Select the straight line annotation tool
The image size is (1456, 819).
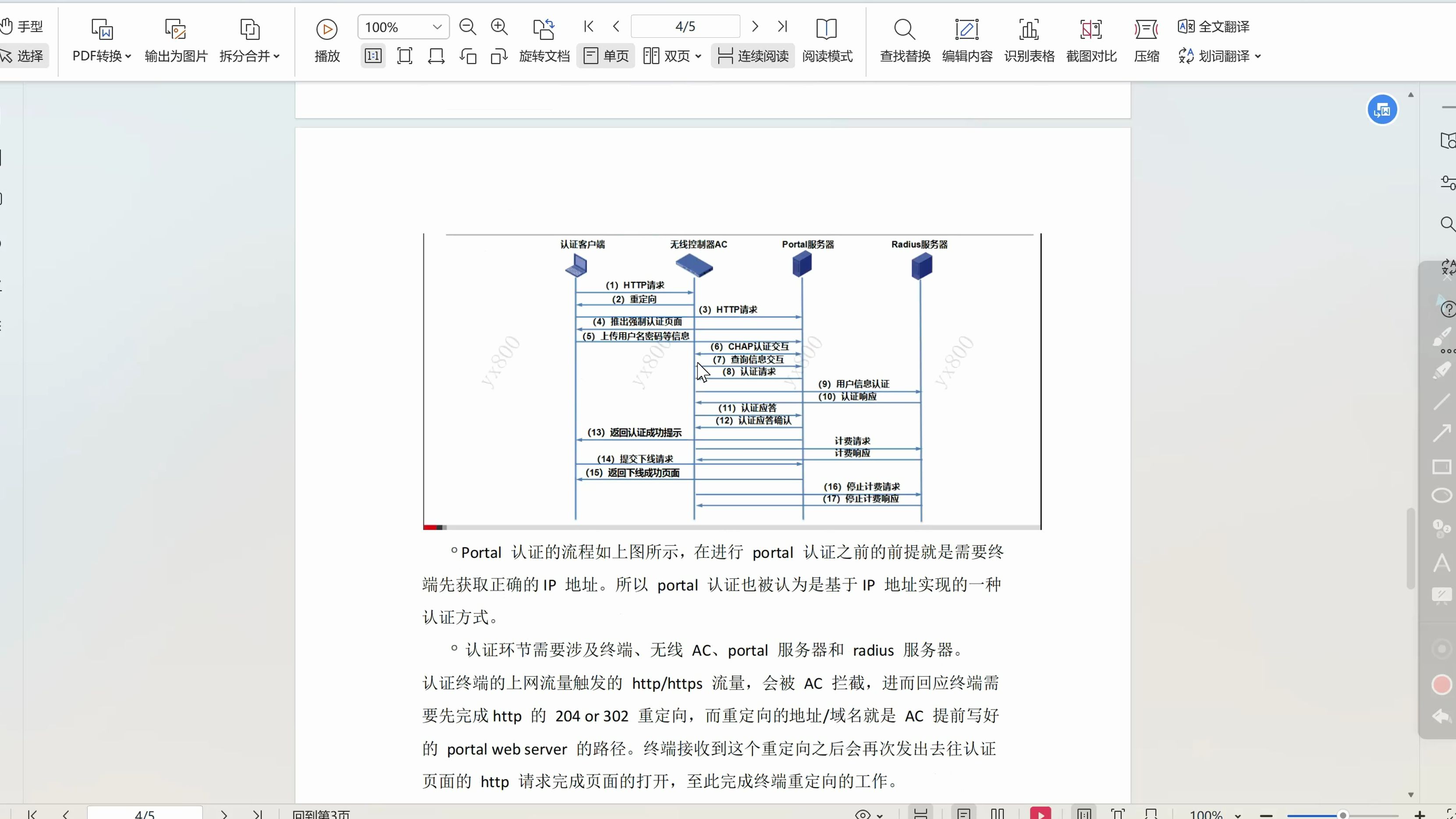pyautogui.click(x=1442, y=401)
